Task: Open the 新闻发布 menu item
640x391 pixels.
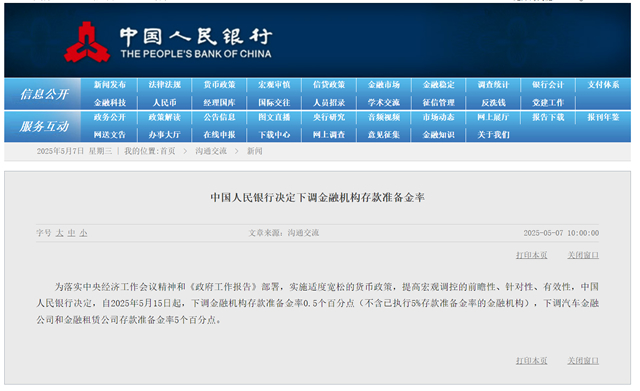Action: pos(110,85)
